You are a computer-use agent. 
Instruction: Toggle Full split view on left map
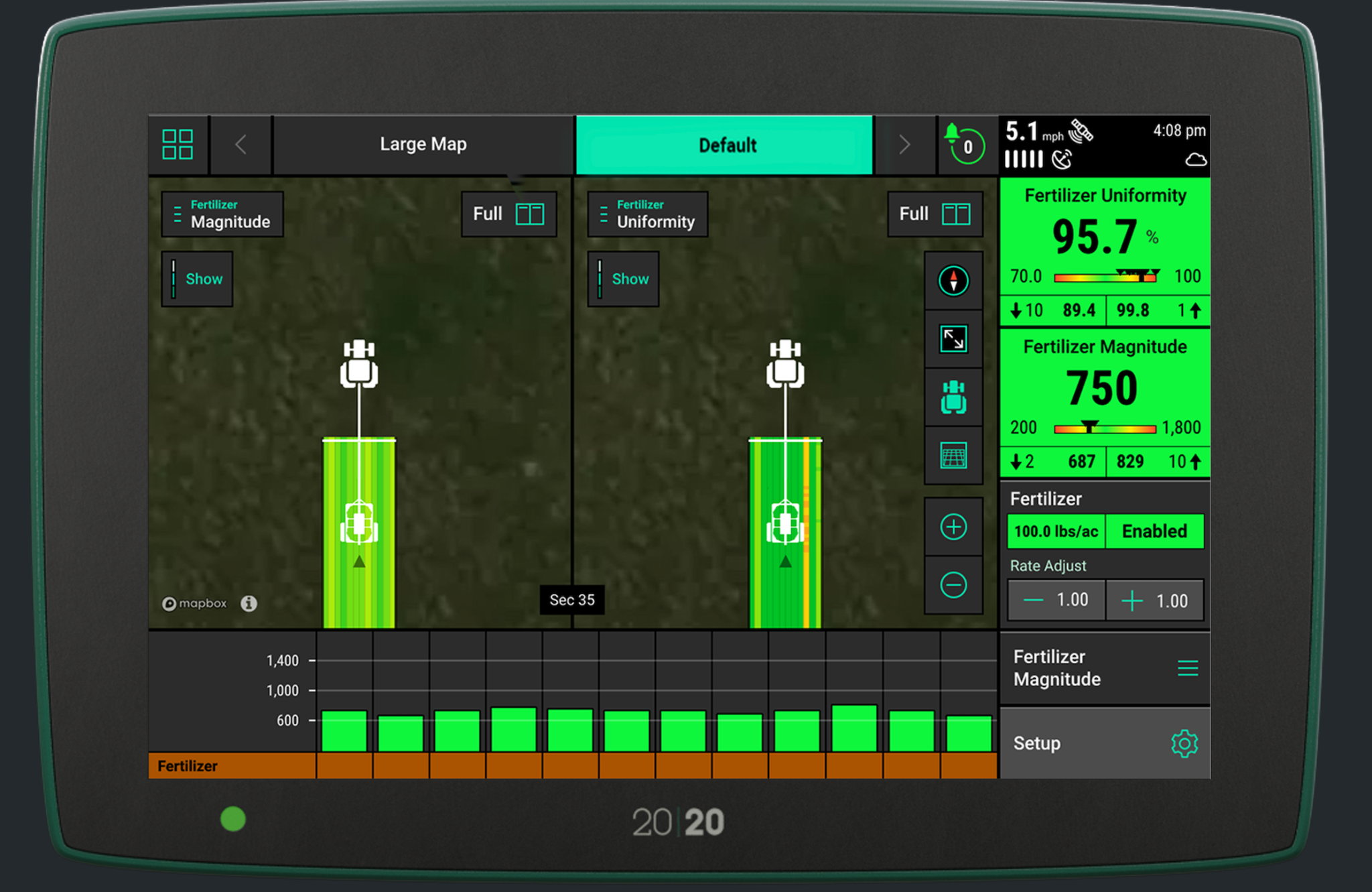[509, 214]
